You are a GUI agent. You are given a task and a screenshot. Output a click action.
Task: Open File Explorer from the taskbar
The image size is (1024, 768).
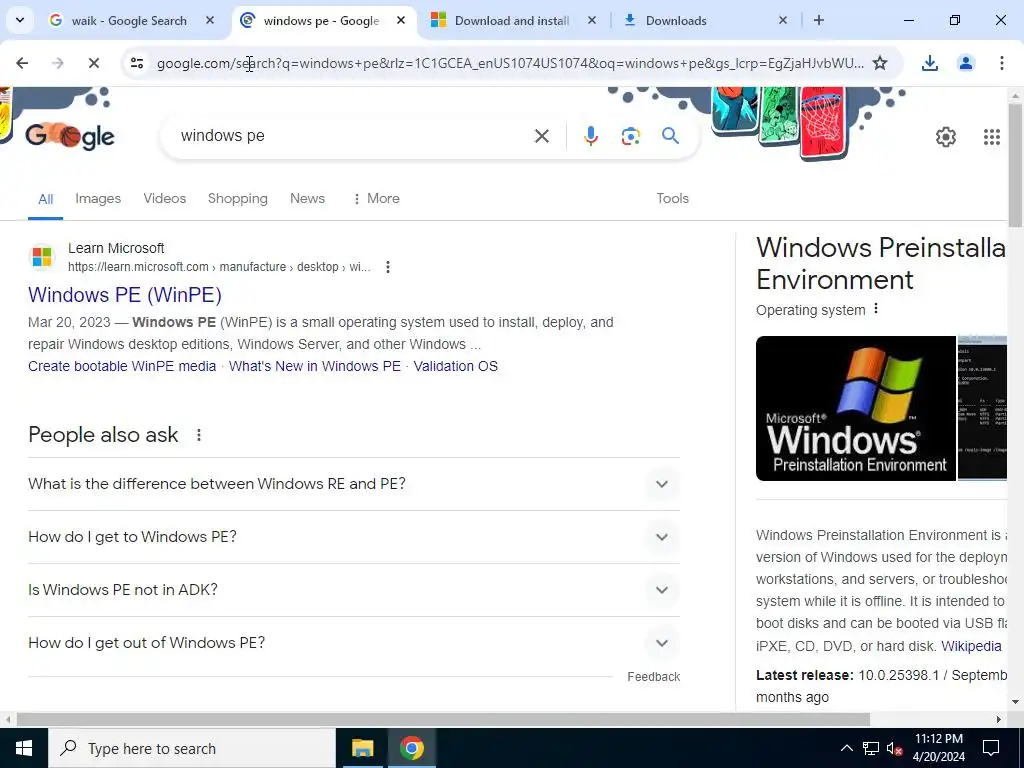click(362, 748)
